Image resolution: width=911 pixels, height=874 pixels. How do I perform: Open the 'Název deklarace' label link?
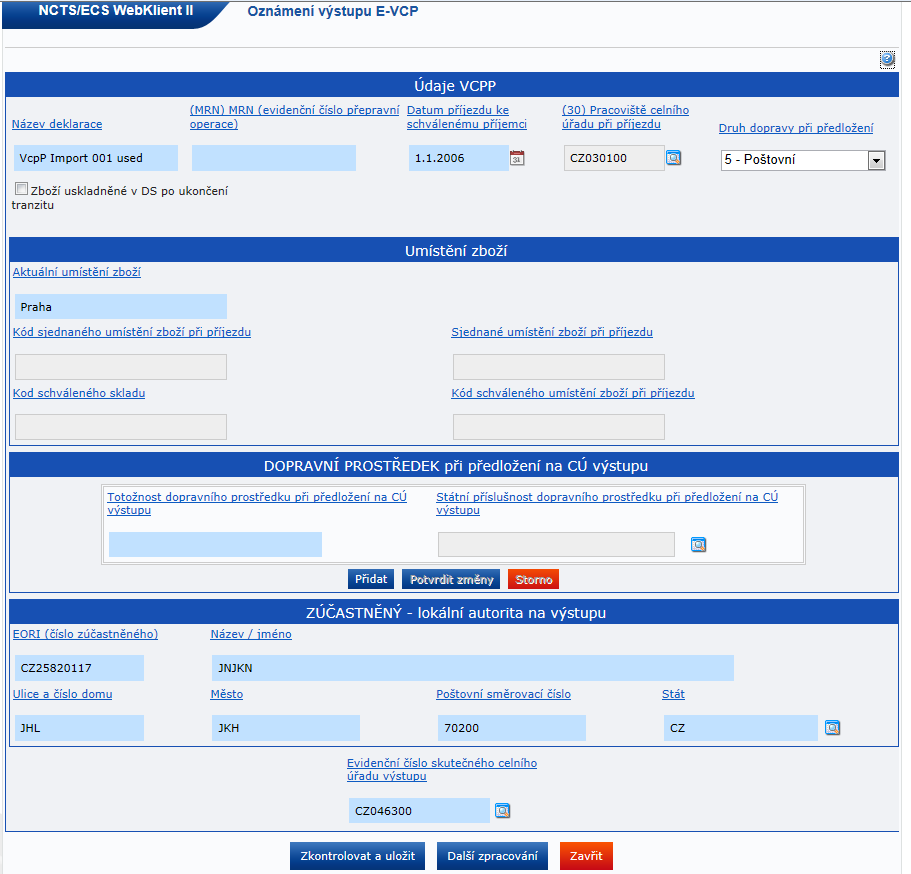57,124
